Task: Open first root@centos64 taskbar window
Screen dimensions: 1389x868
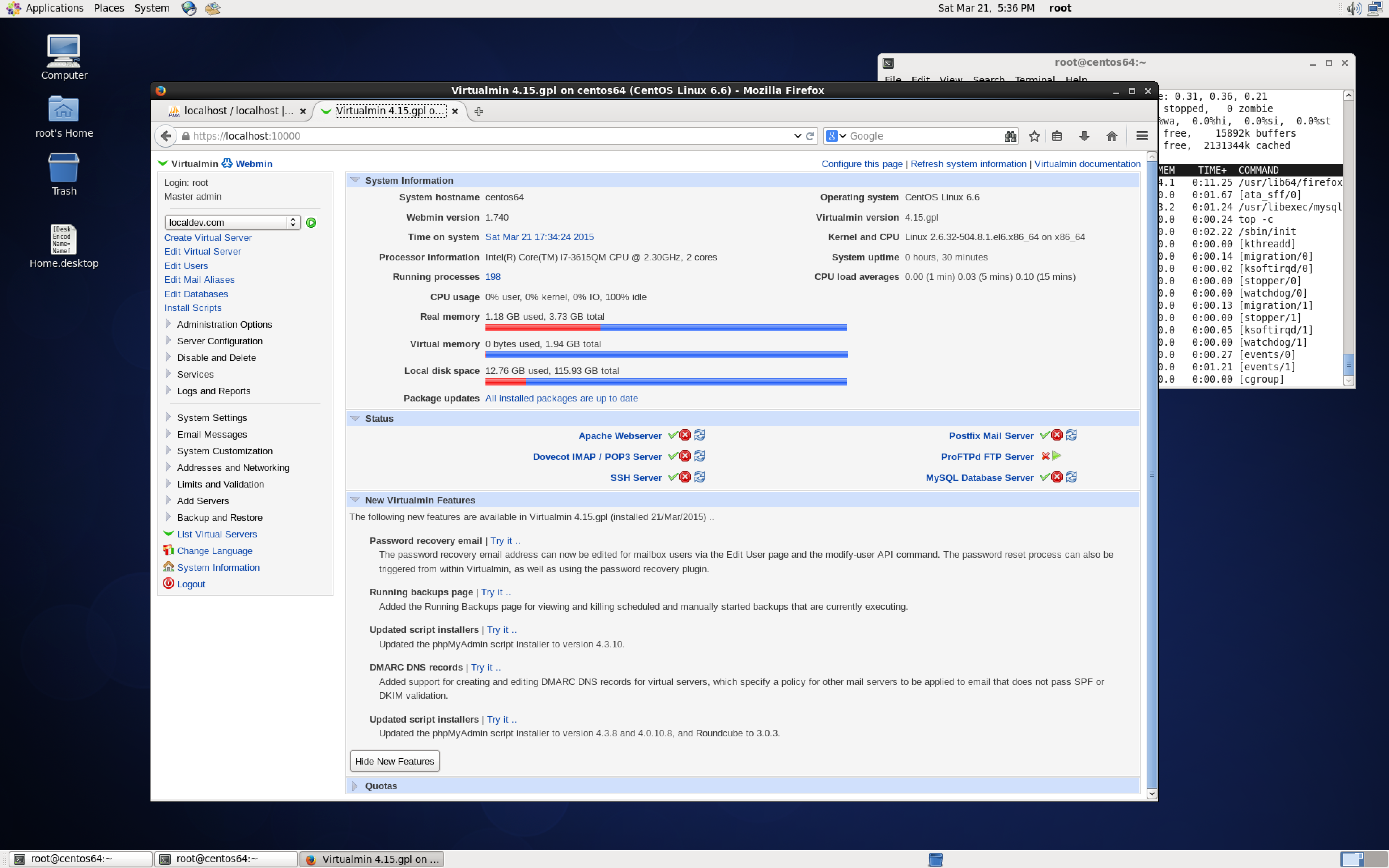Action: [x=81, y=859]
